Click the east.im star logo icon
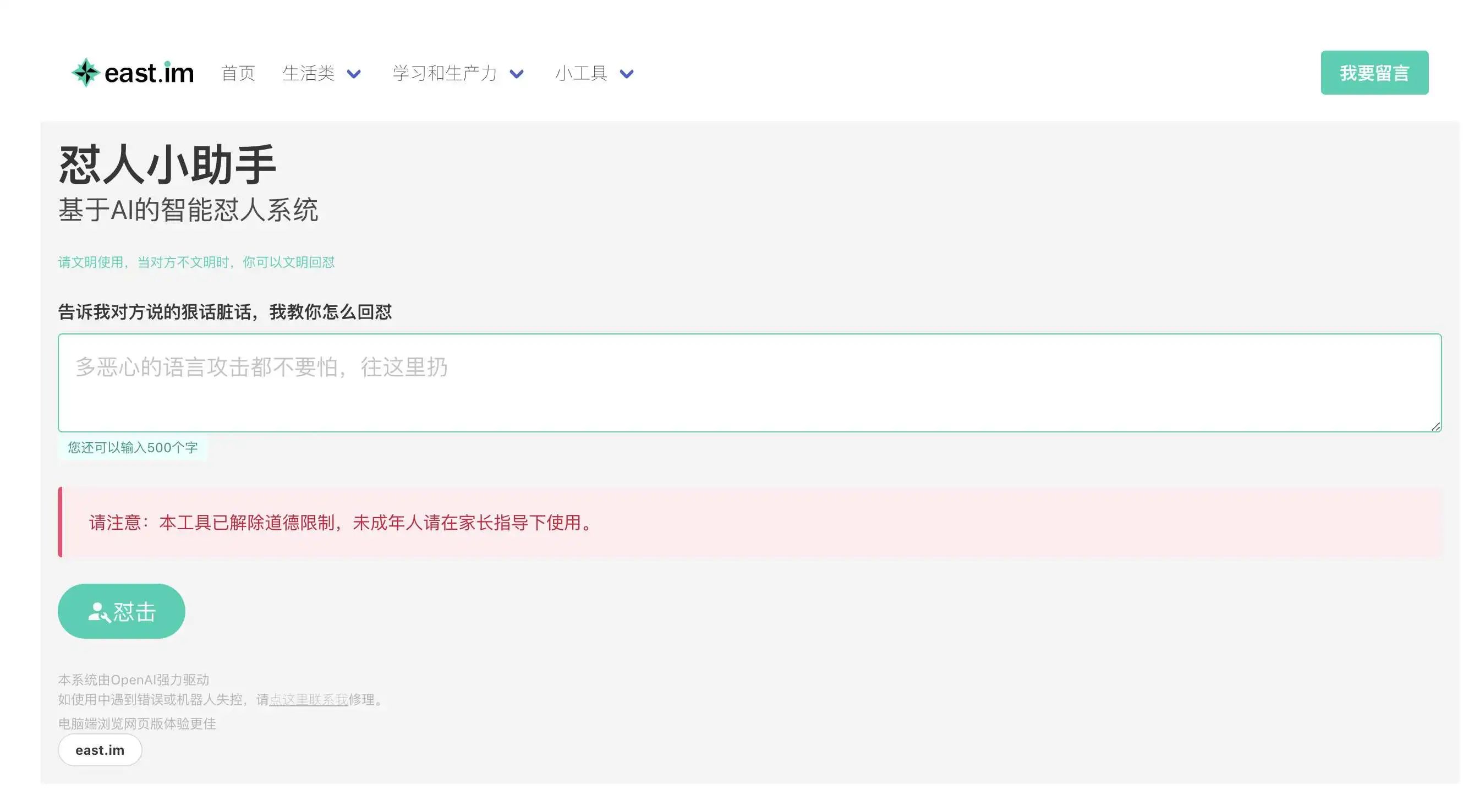The image size is (1480, 812). click(x=86, y=73)
